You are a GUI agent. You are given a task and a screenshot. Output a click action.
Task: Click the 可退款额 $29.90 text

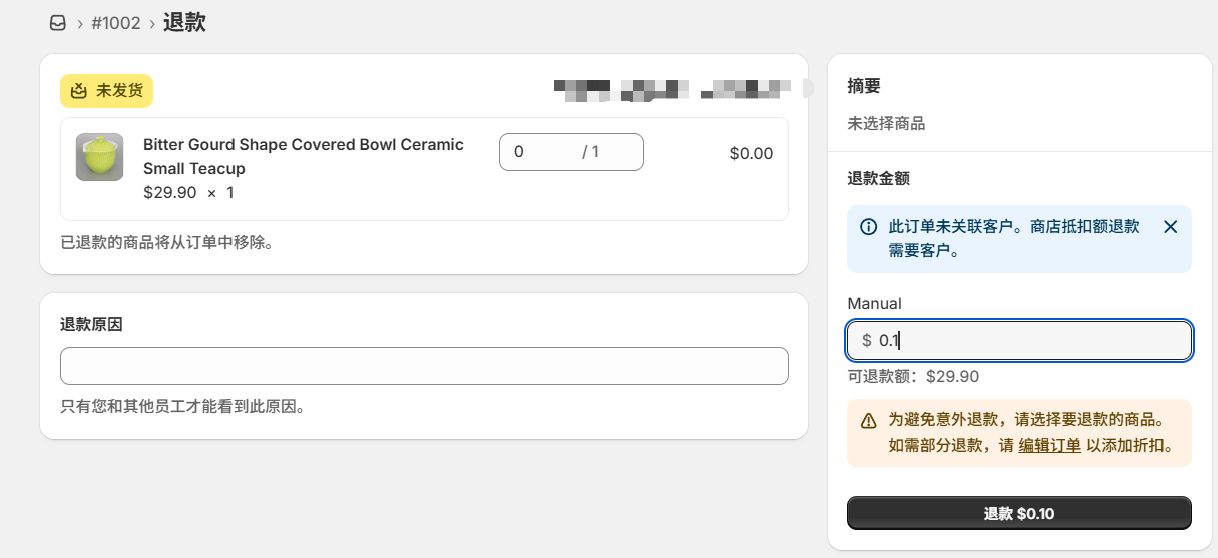click(913, 377)
